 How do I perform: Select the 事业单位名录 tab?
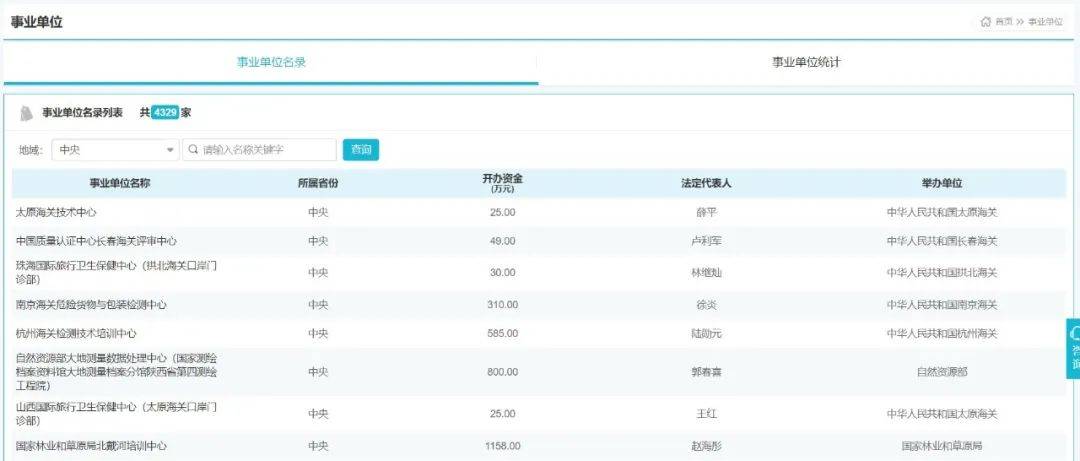click(x=271, y=62)
